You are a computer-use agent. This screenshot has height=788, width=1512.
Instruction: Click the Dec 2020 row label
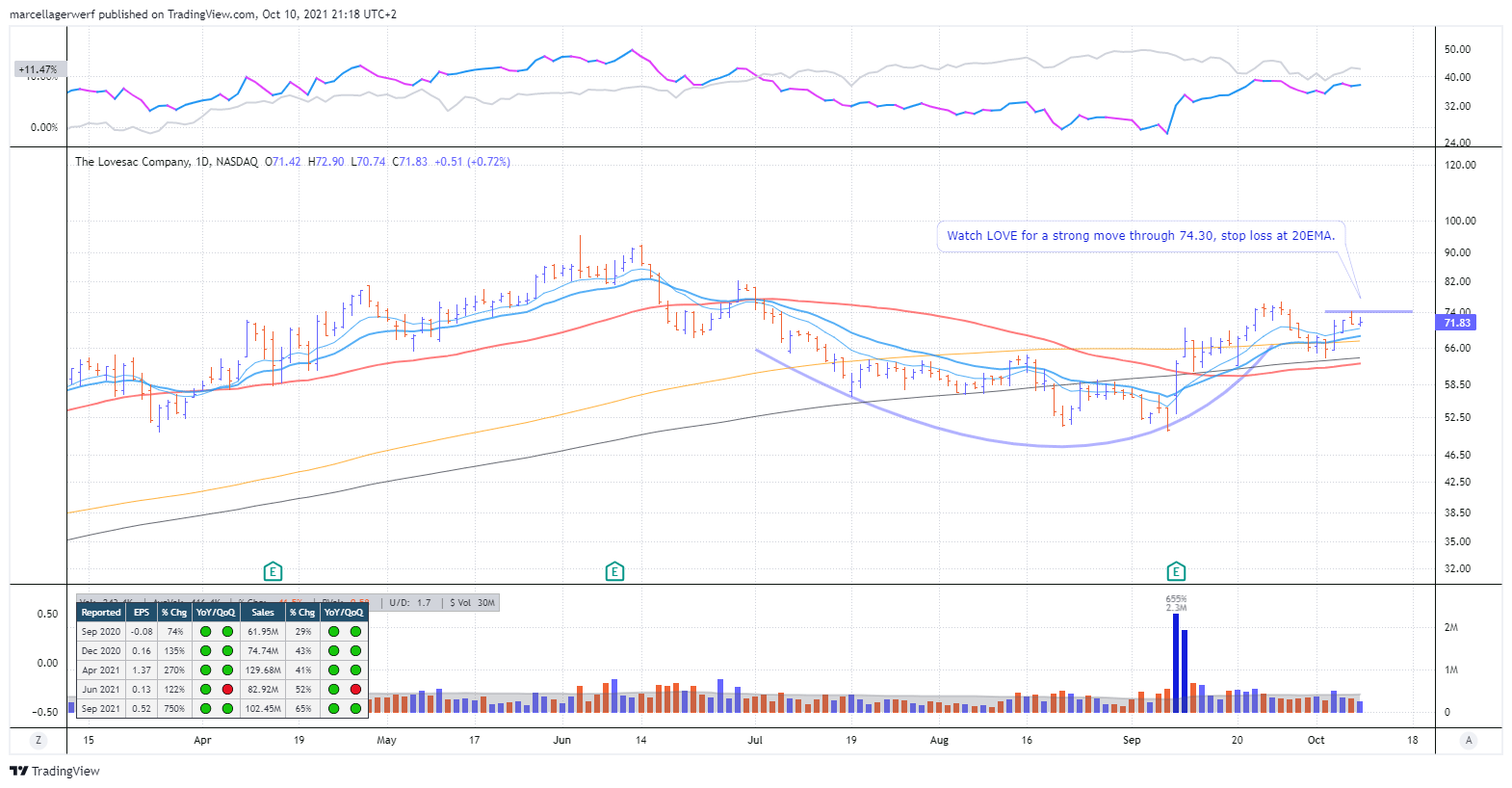[x=101, y=651]
